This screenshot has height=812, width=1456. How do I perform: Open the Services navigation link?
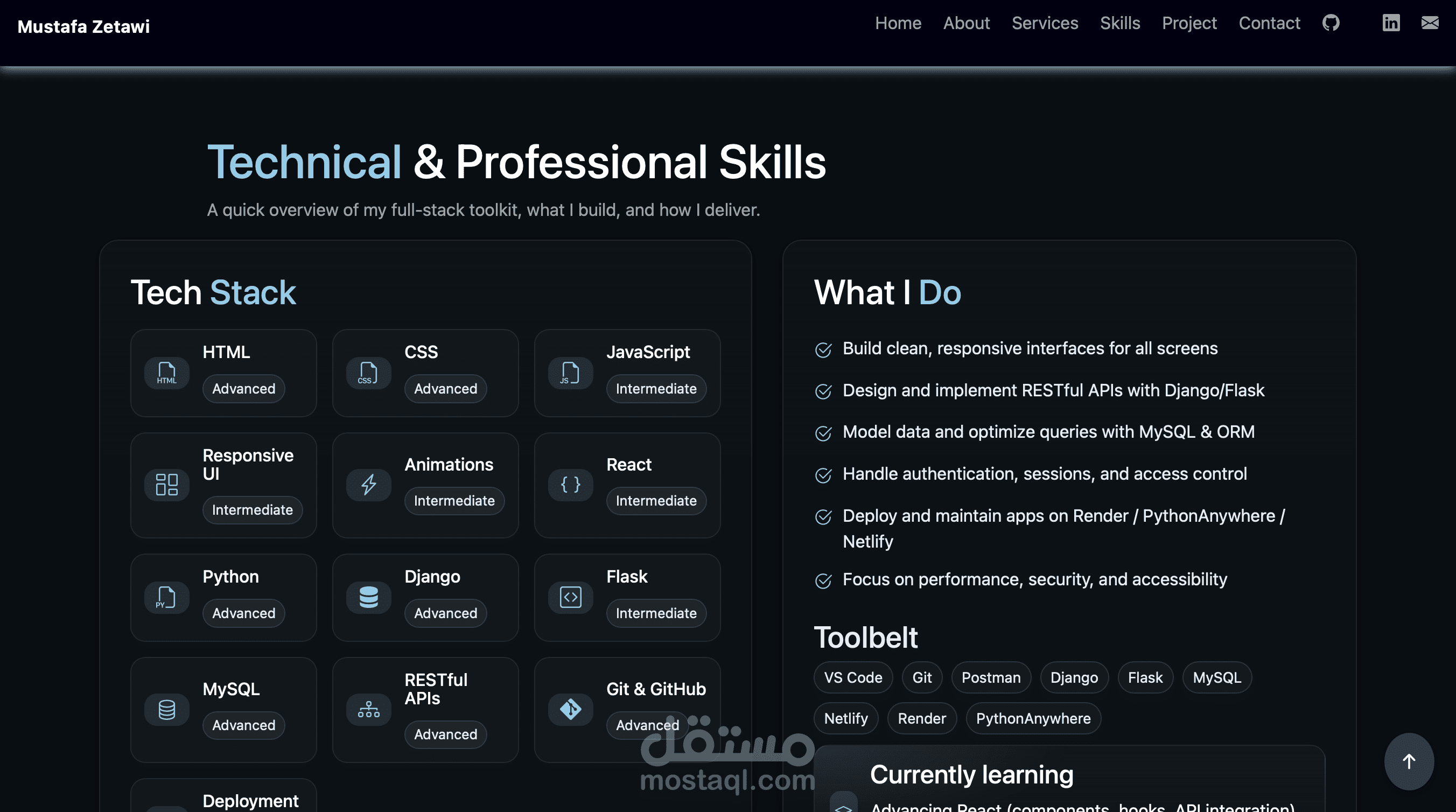(1045, 23)
